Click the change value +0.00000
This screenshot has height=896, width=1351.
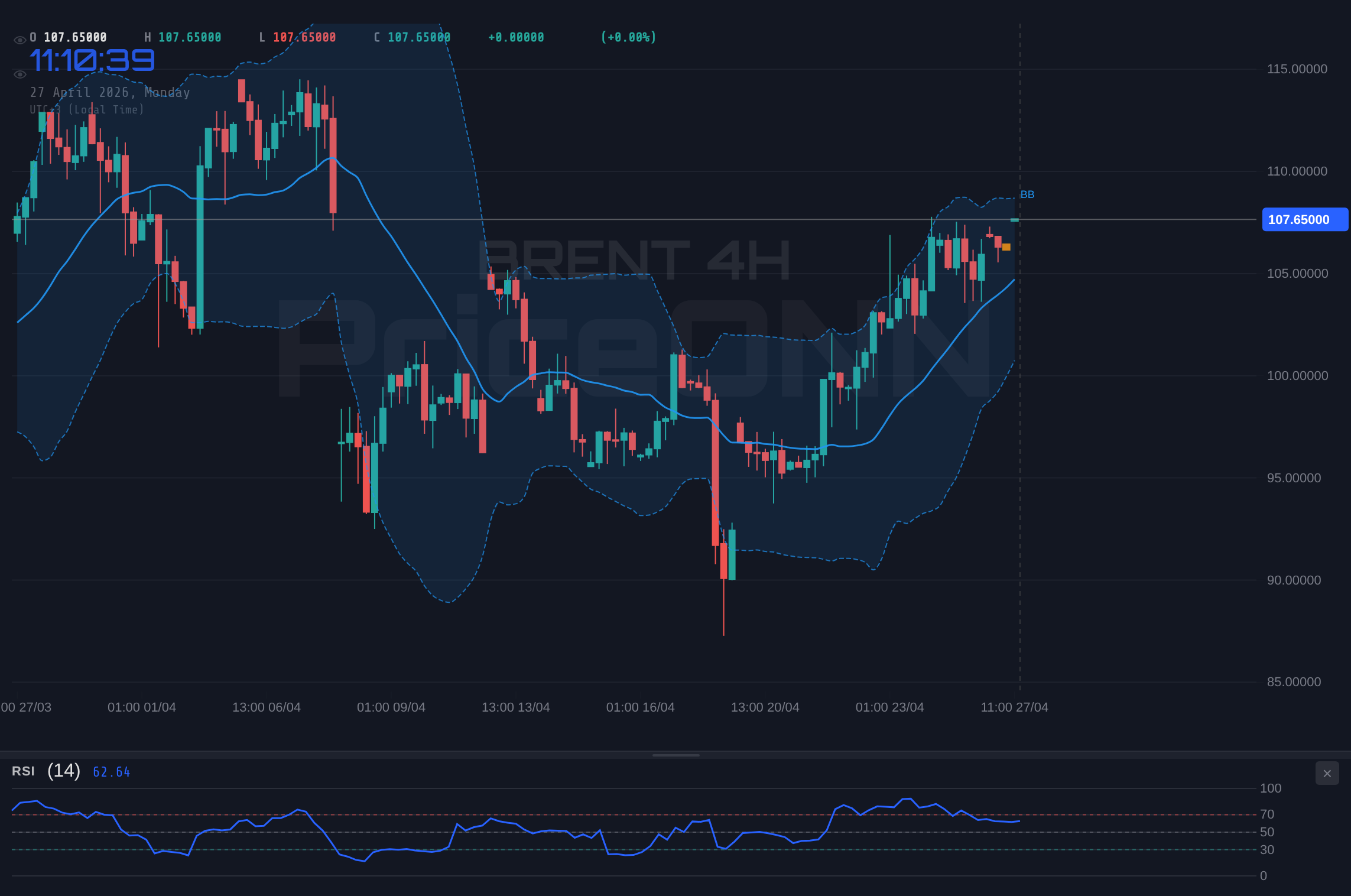[516, 37]
